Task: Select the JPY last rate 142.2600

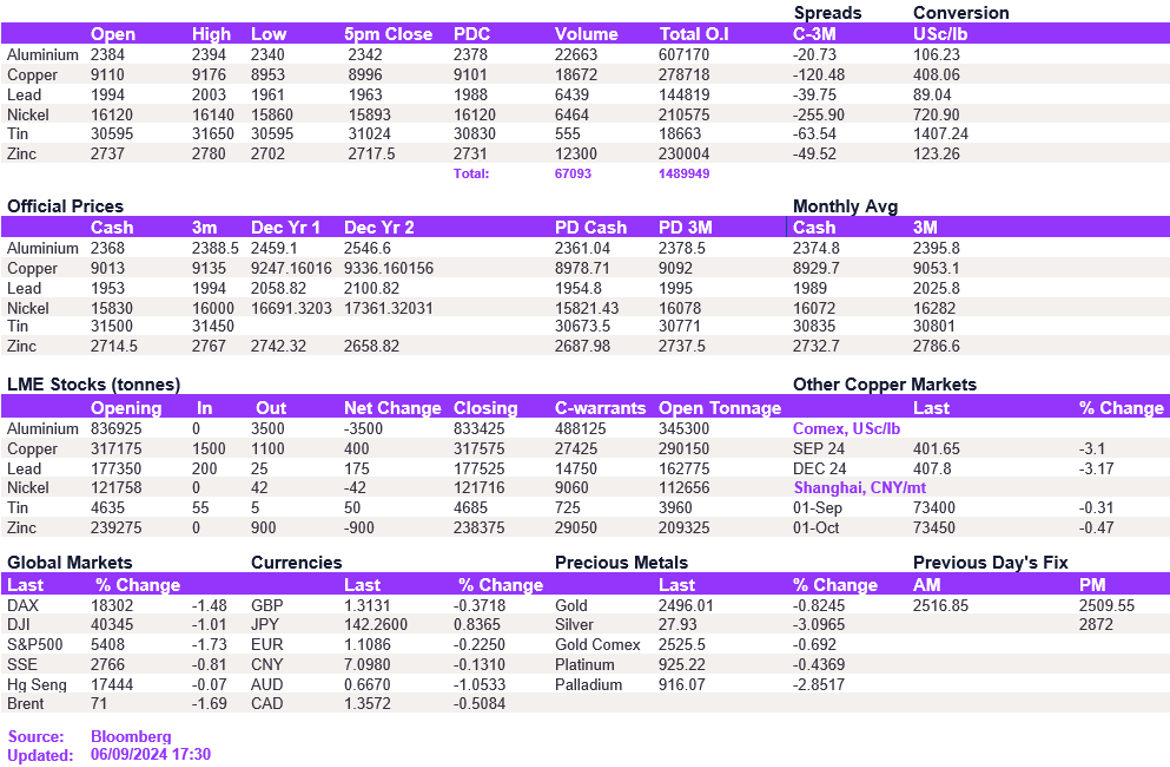Action: 377,625
